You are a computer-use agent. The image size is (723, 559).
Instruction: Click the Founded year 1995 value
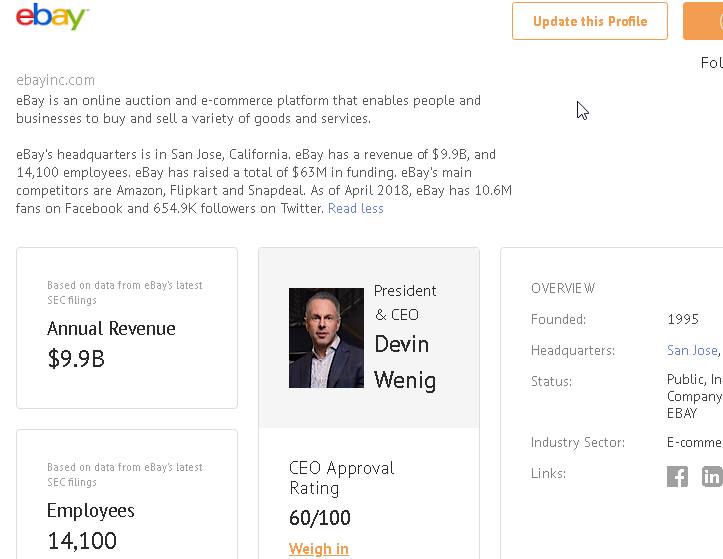tap(683, 320)
